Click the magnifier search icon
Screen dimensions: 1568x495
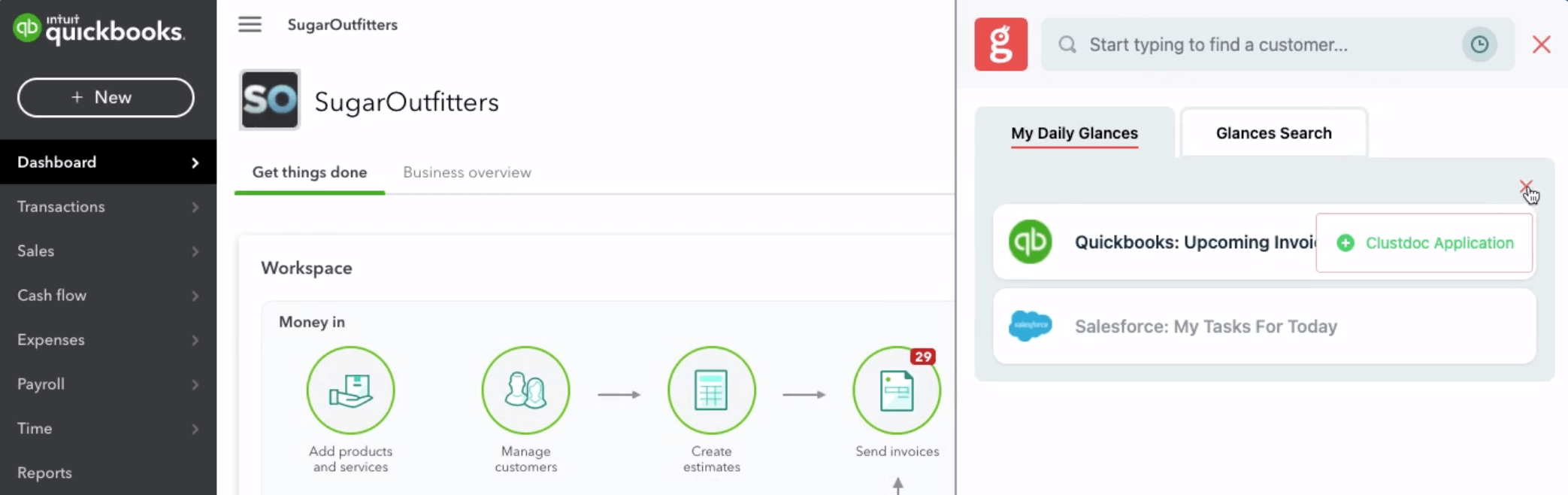tap(1067, 44)
